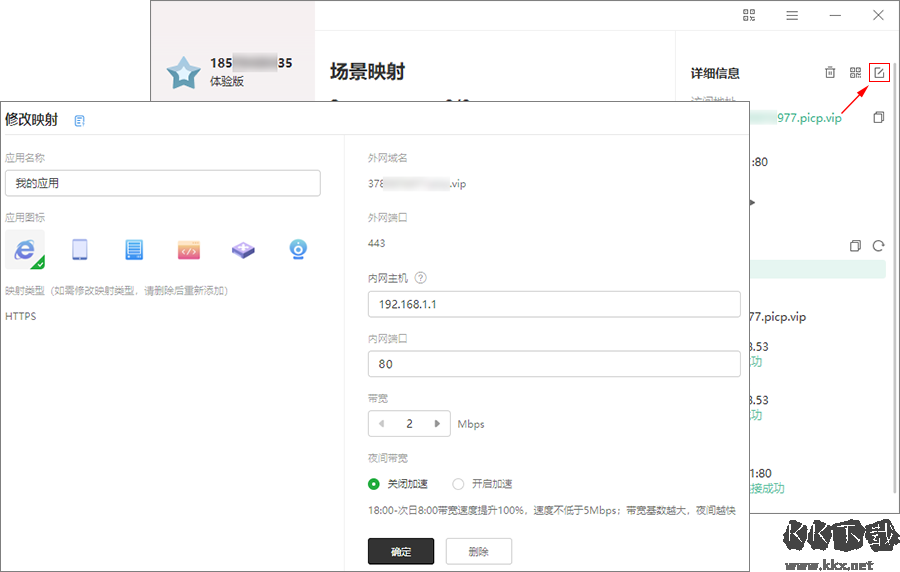Click the 体验版 account label
The width and height of the screenshot is (900, 572).
227,81
